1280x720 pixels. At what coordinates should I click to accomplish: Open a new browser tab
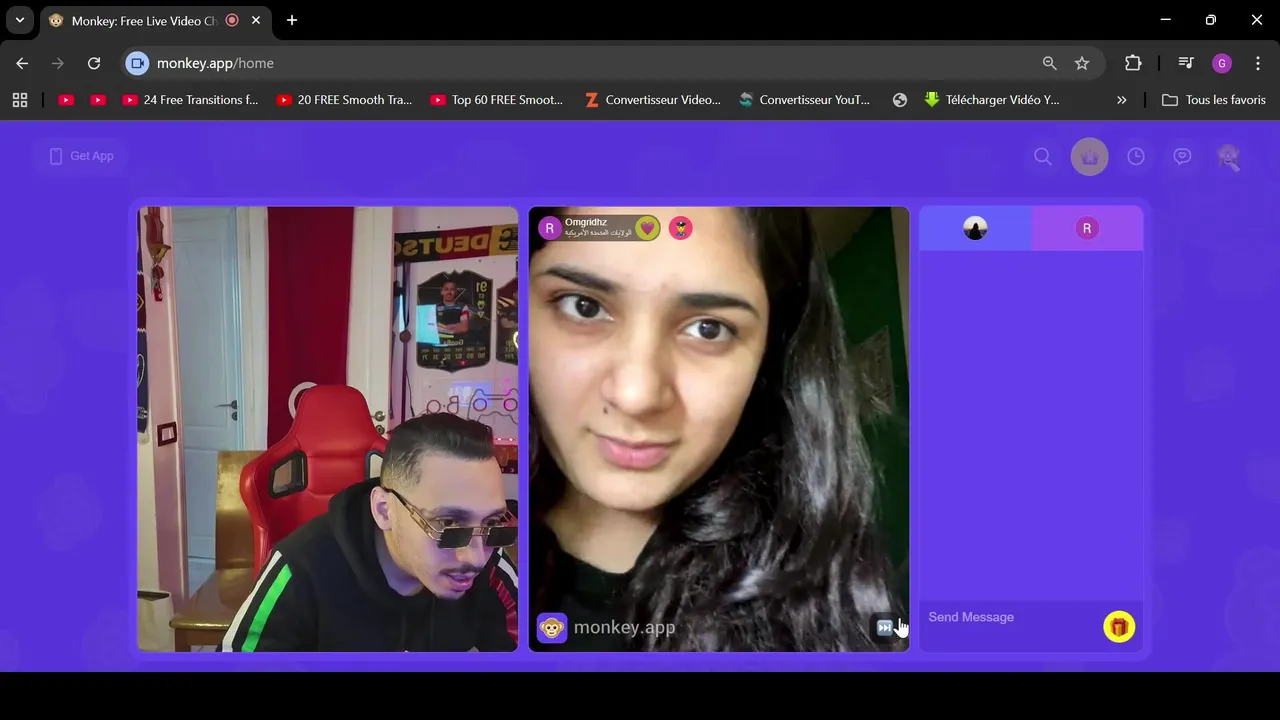292,20
